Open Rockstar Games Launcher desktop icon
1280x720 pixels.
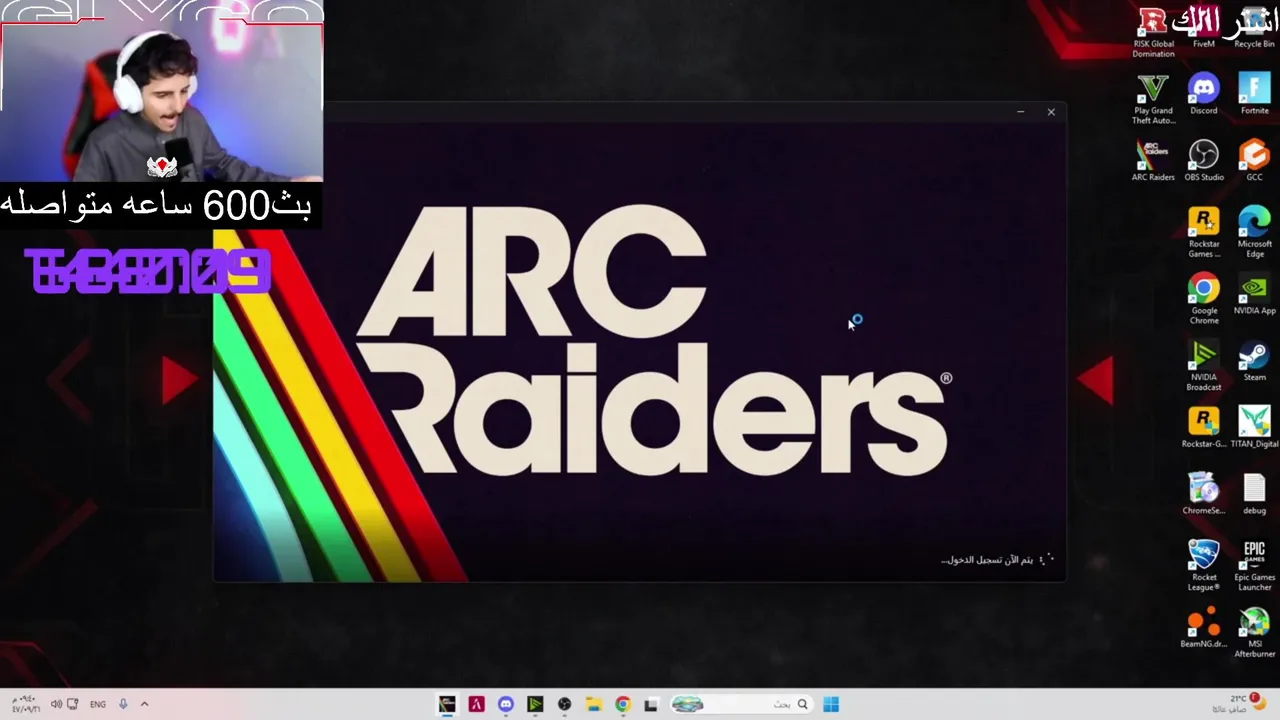click(x=1204, y=233)
